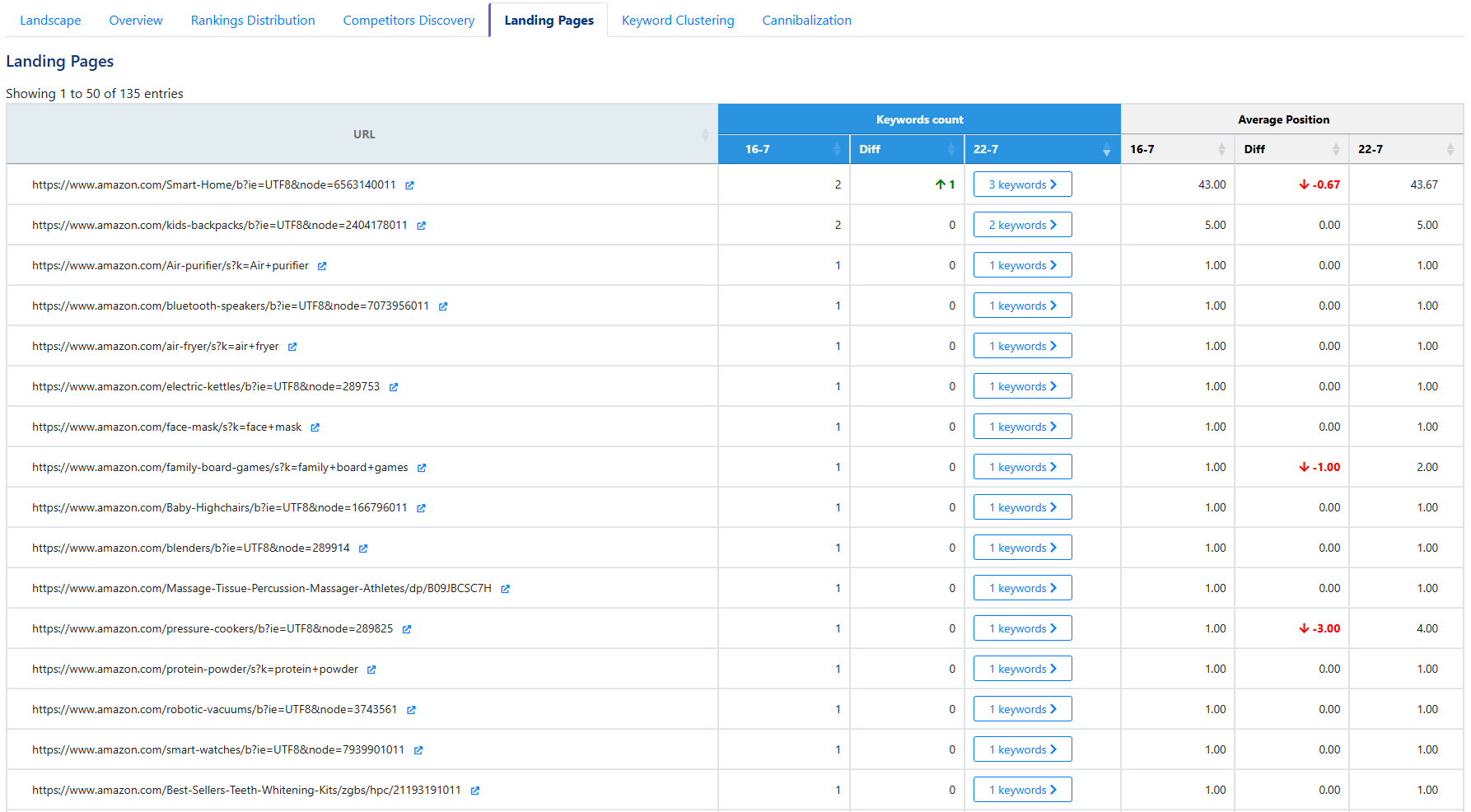
Task: Show keywords for the electric-kettles row
Action: [x=1022, y=386]
